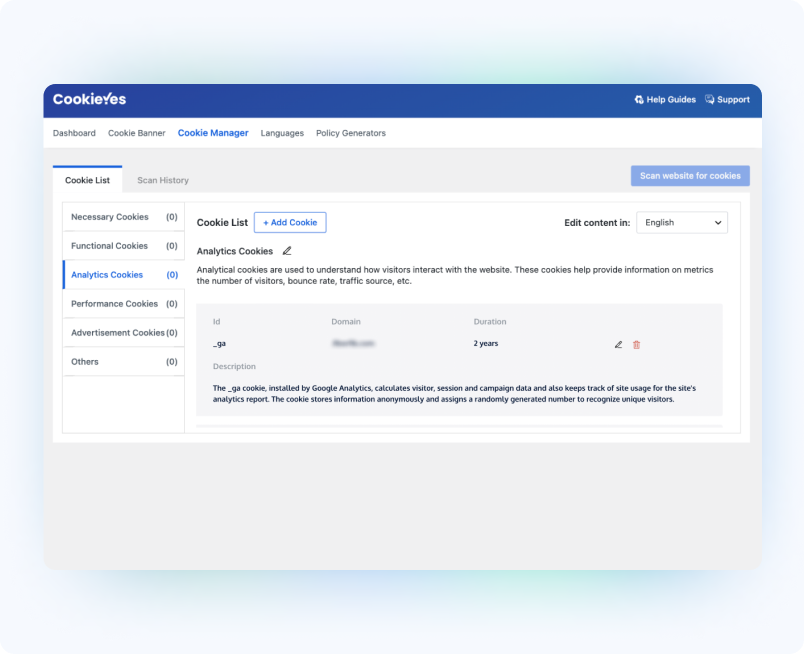Image resolution: width=805 pixels, height=654 pixels.
Task: Open the Cookie Banner menu item
Action: (x=137, y=133)
